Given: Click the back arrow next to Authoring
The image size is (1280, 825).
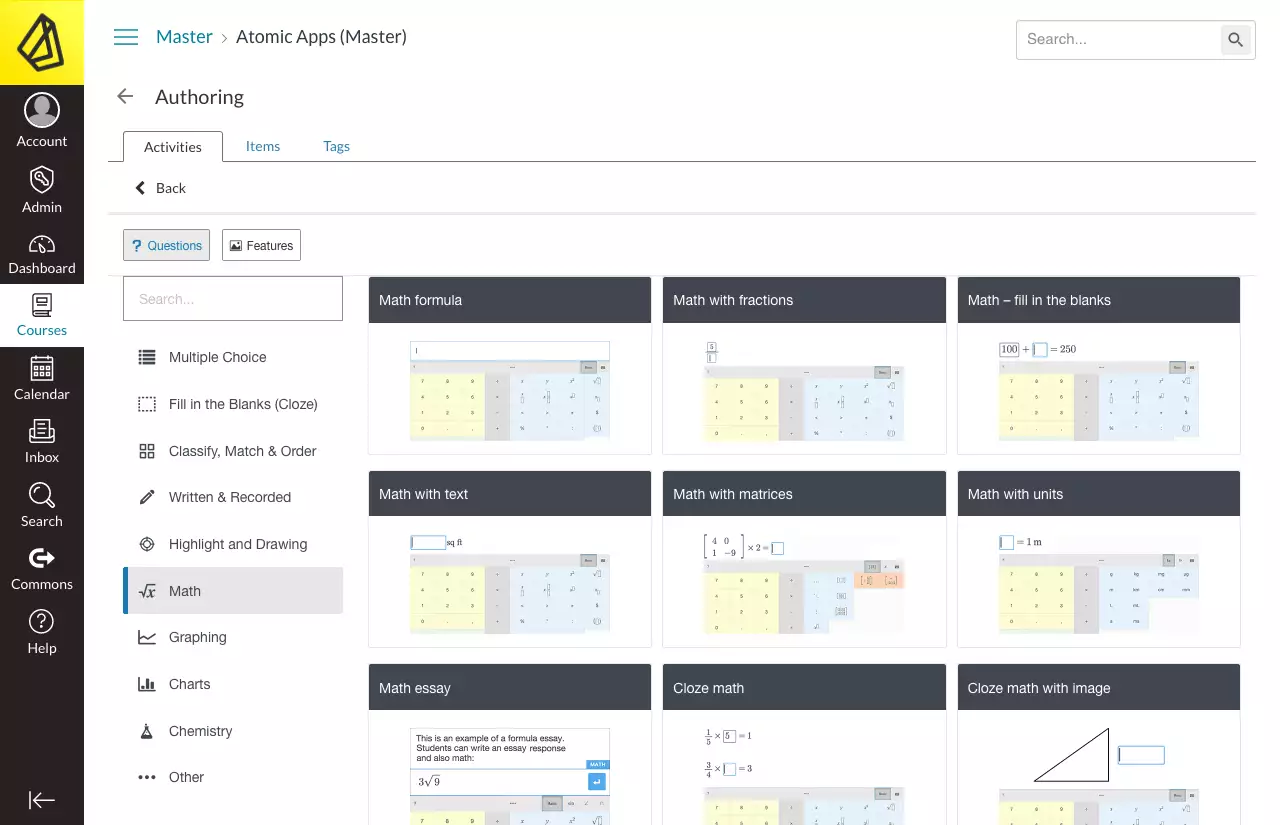Looking at the screenshot, I should click(125, 96).
